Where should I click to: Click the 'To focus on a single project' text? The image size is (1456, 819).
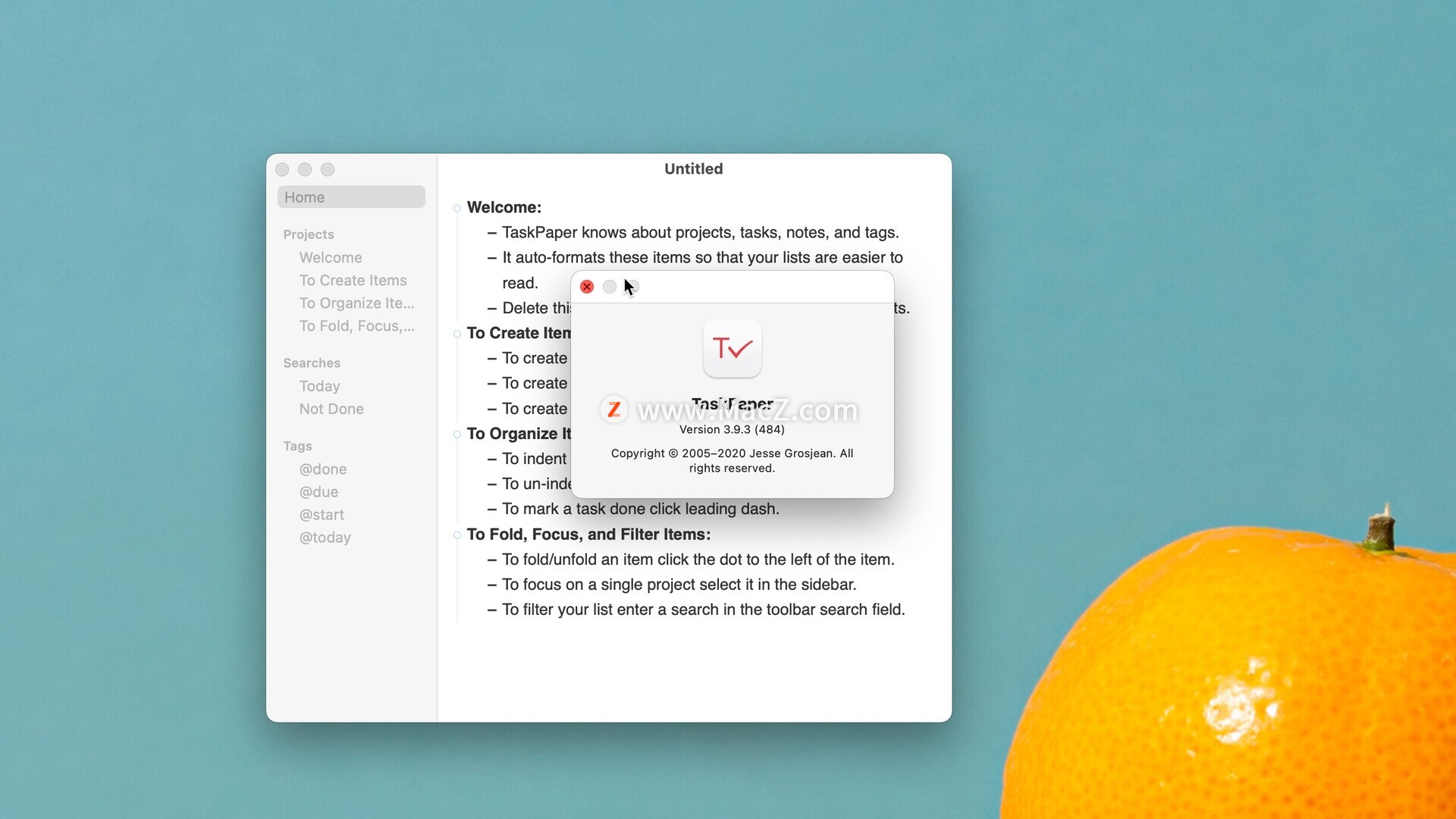pyautogui.click(x=679, y=585)
